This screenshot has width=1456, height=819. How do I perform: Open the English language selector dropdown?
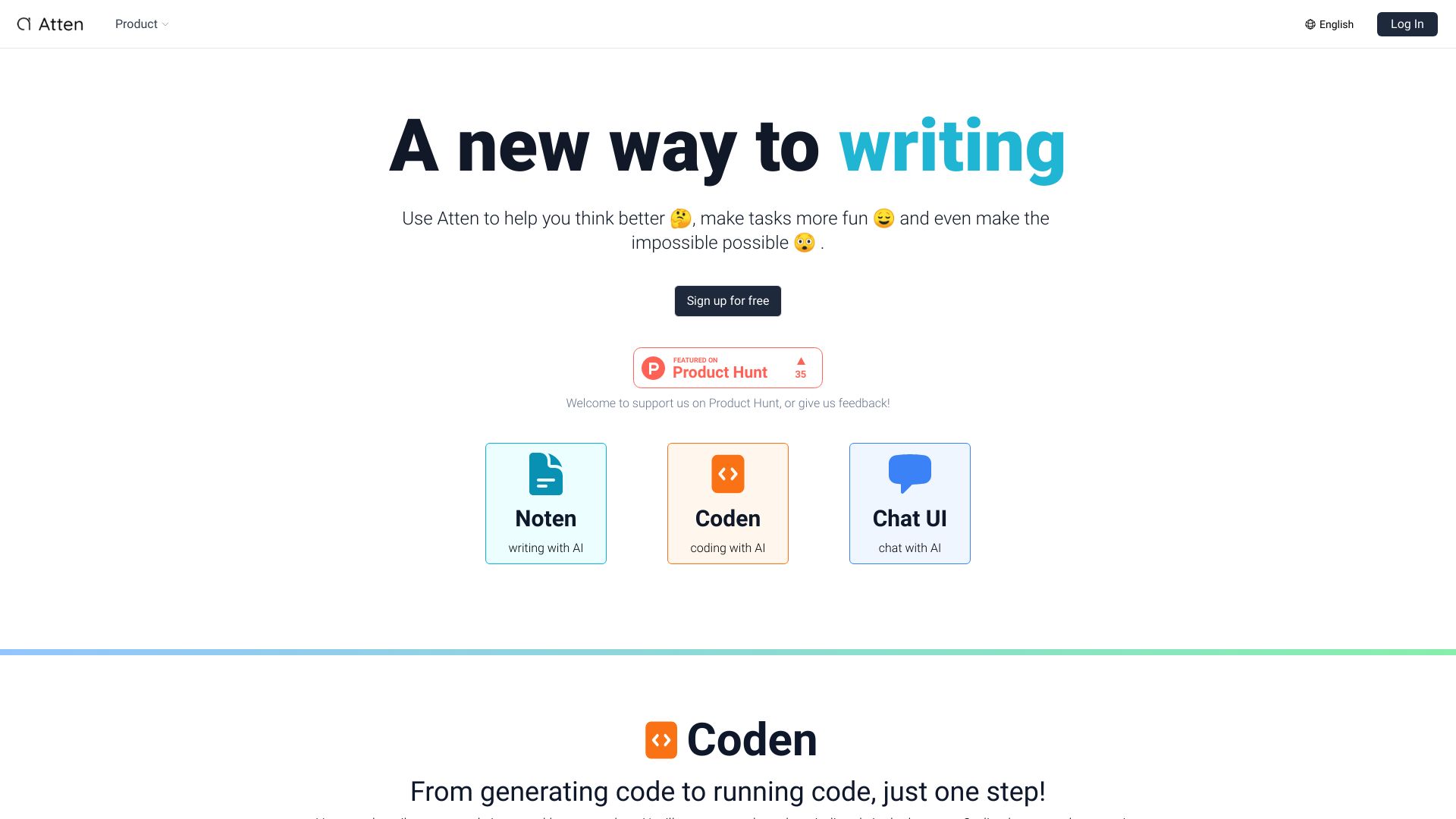1330,24
